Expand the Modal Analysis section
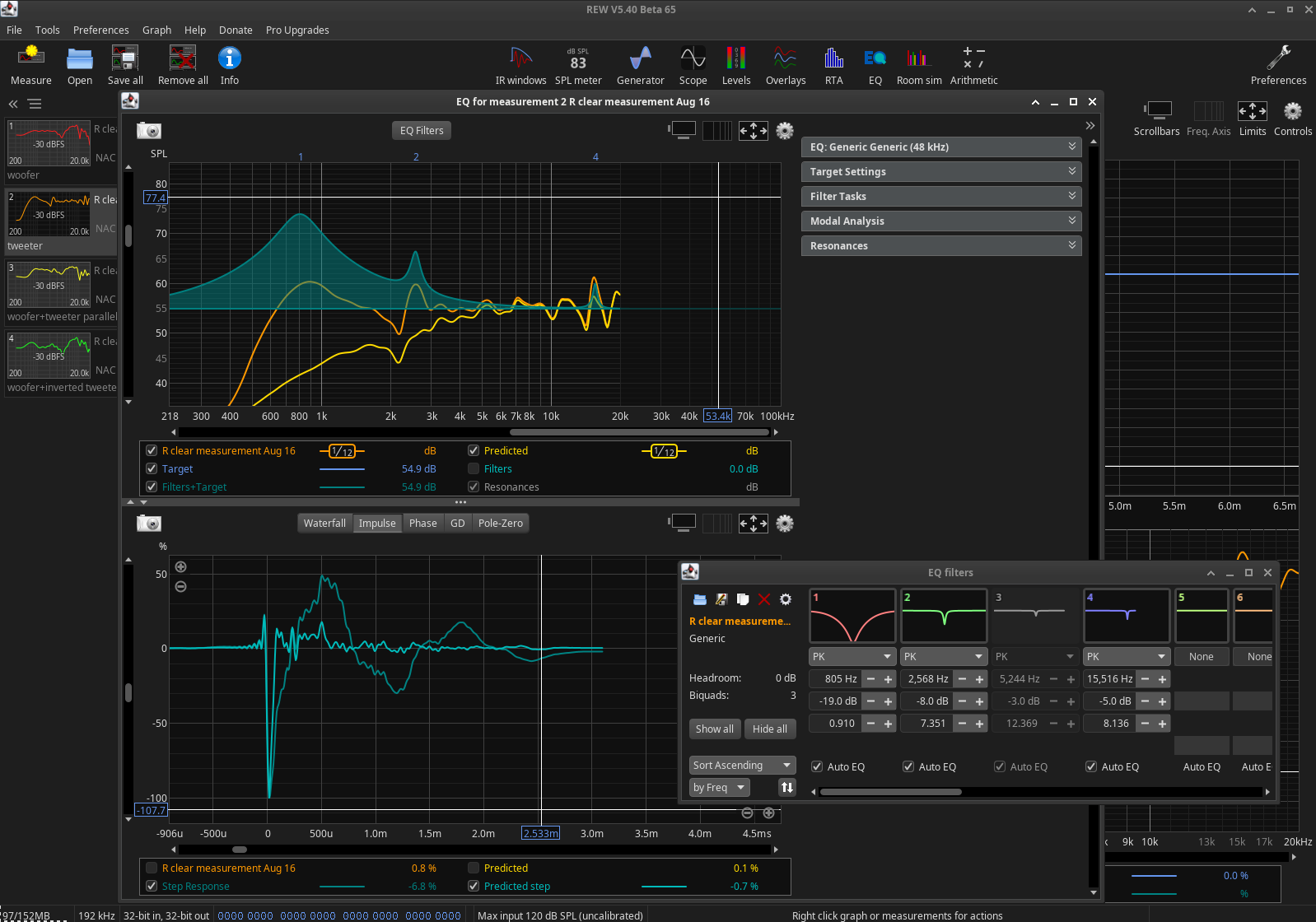The width and height of the screenshot is (1316, 922). pos(941,221)
